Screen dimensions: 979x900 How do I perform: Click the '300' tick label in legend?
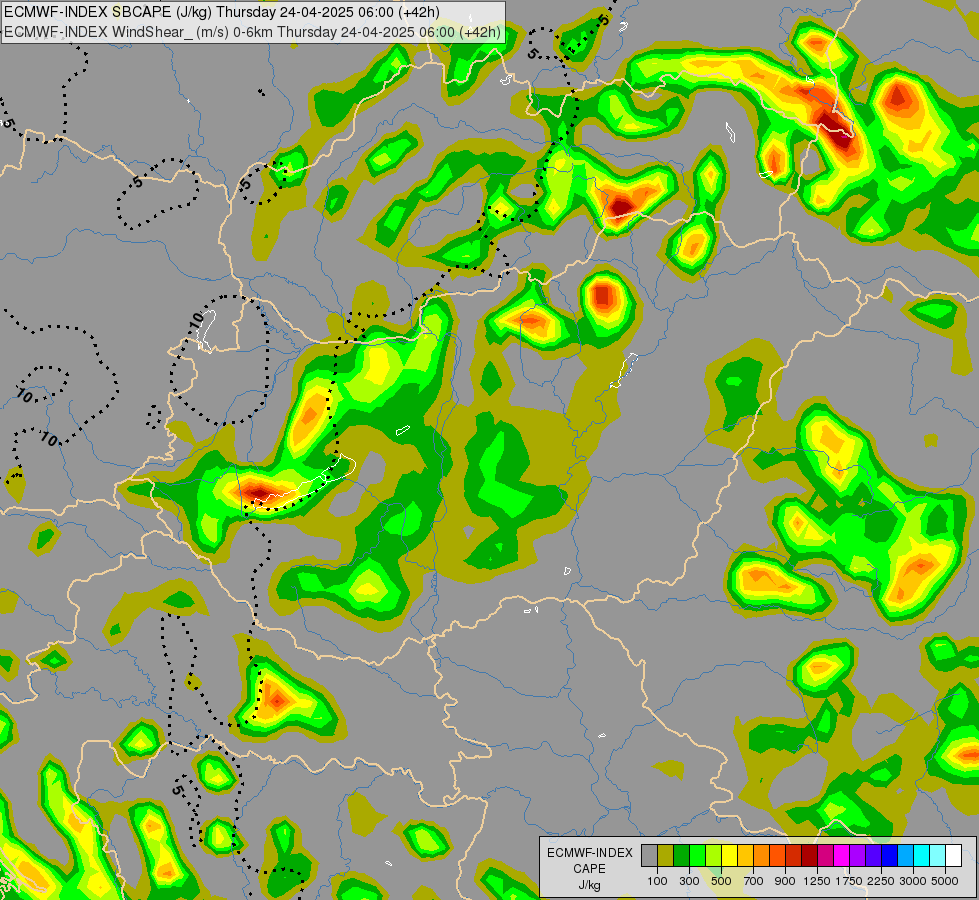coord(689,881)
